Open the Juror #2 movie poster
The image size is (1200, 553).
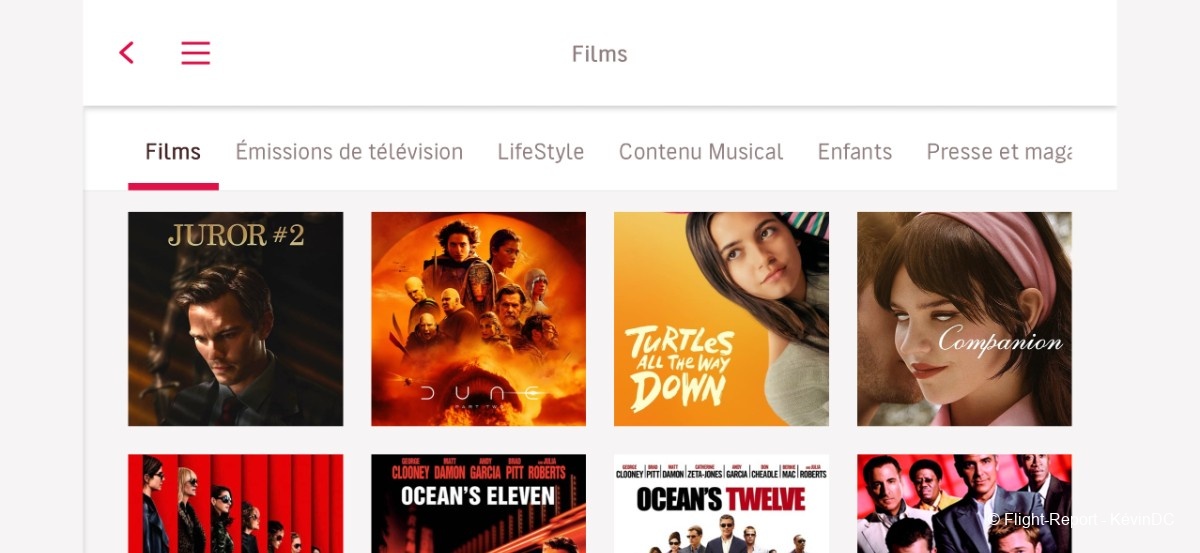point(235,319)
